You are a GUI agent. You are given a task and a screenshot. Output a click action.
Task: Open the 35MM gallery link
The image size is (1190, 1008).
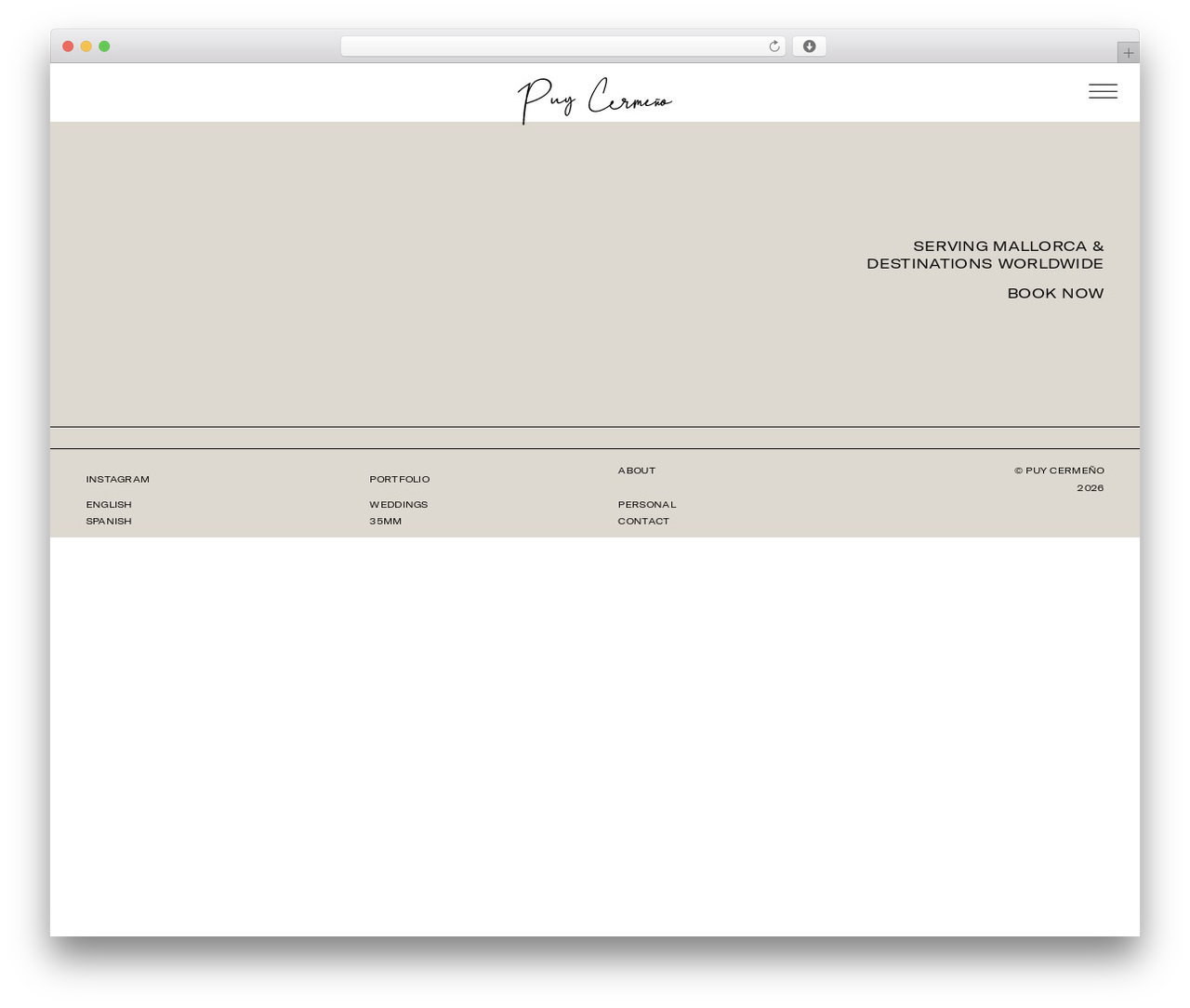(386, 521)
